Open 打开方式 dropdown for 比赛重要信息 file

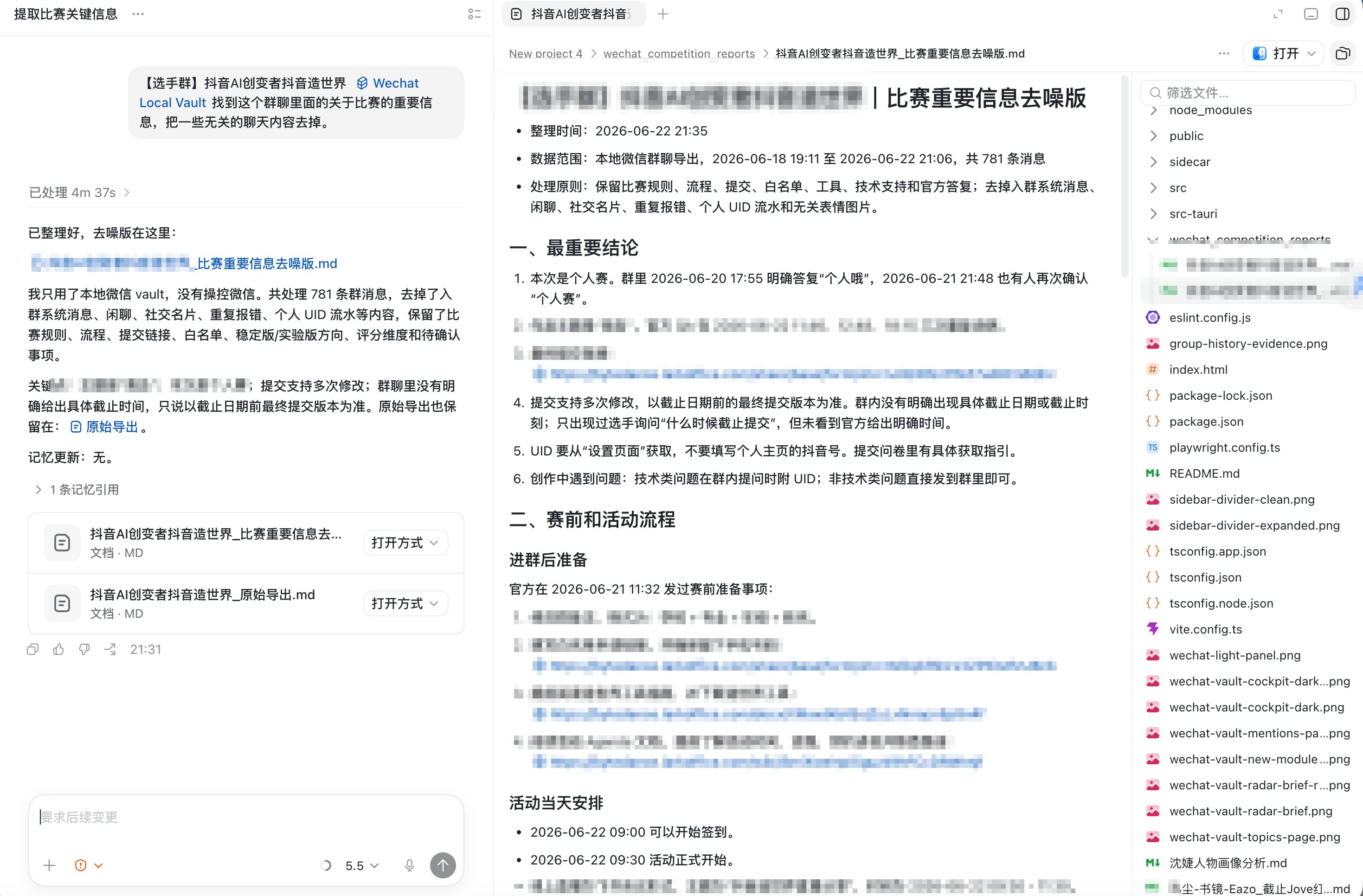tap(405, 542)
